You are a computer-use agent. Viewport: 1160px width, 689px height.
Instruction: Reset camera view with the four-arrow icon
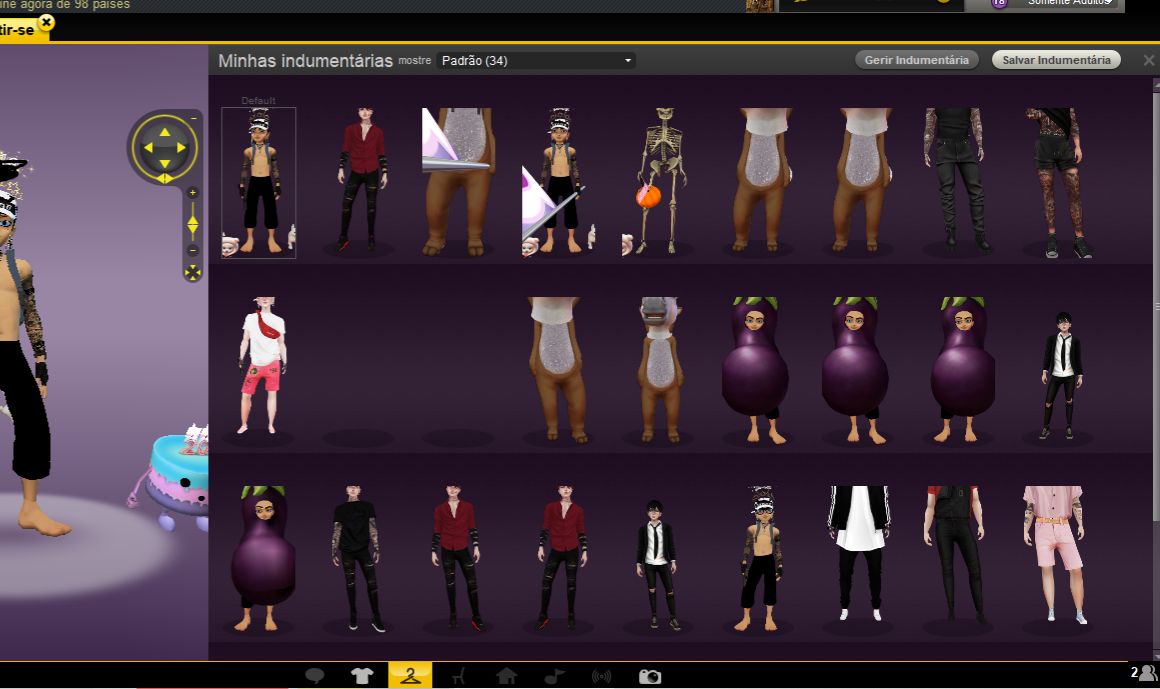point(192,273)
